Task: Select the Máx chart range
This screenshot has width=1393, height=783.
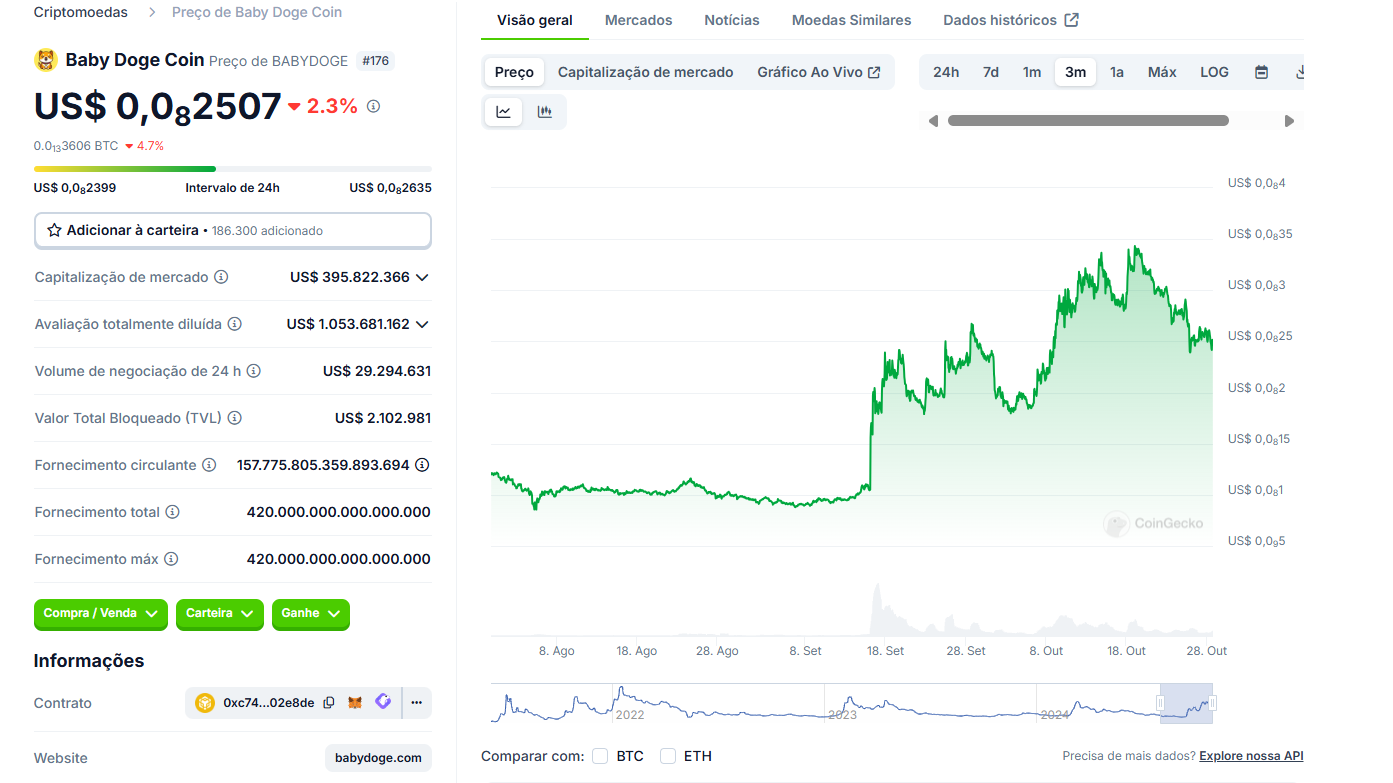Action: pyautogui.click(x=1162, y=72)
